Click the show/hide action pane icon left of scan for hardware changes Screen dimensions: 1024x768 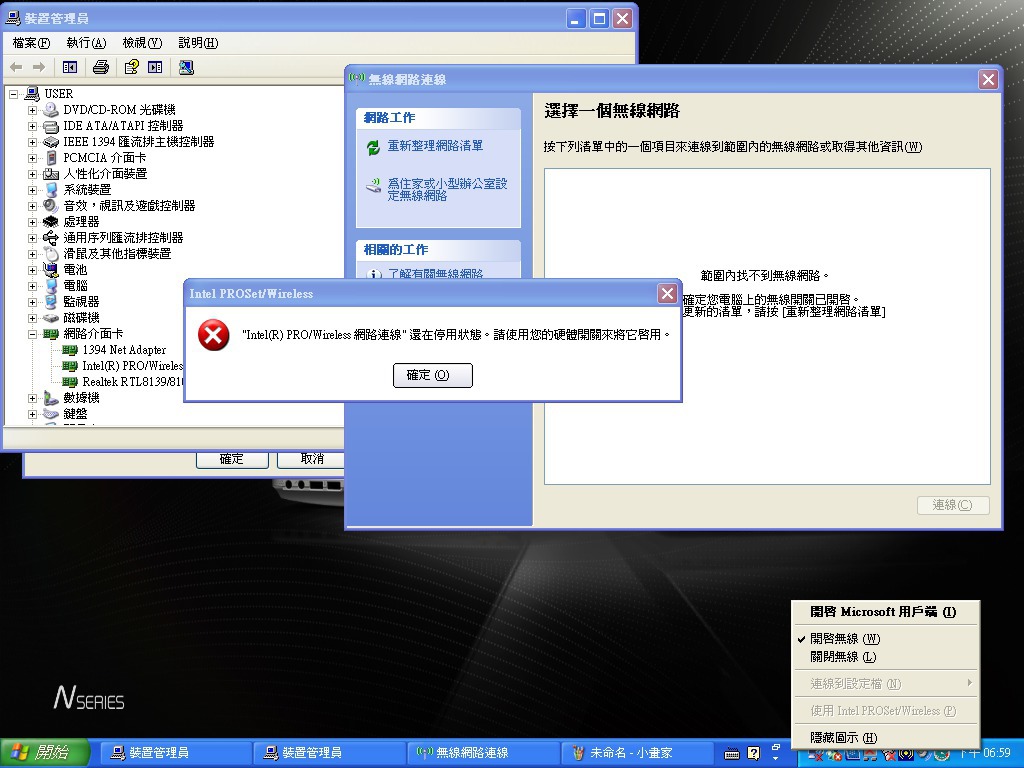[155, 67]
